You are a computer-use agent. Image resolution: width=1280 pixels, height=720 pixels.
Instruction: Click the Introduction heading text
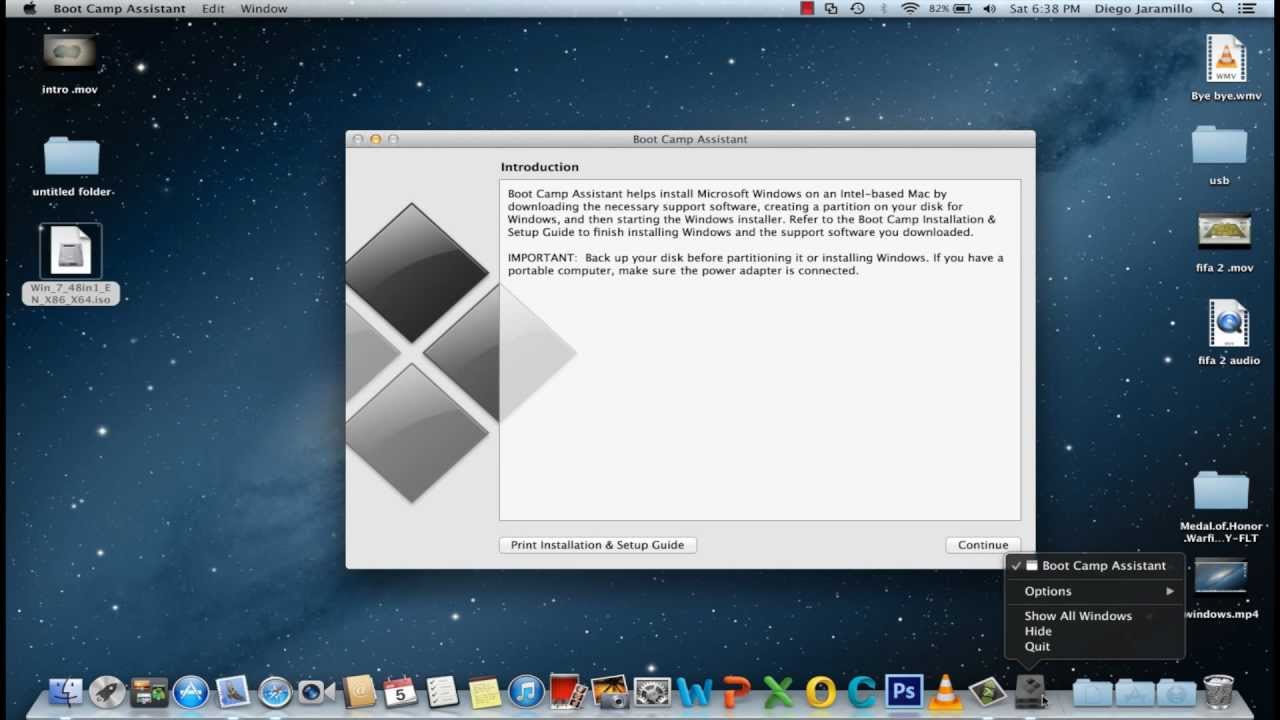pos(540,167)
